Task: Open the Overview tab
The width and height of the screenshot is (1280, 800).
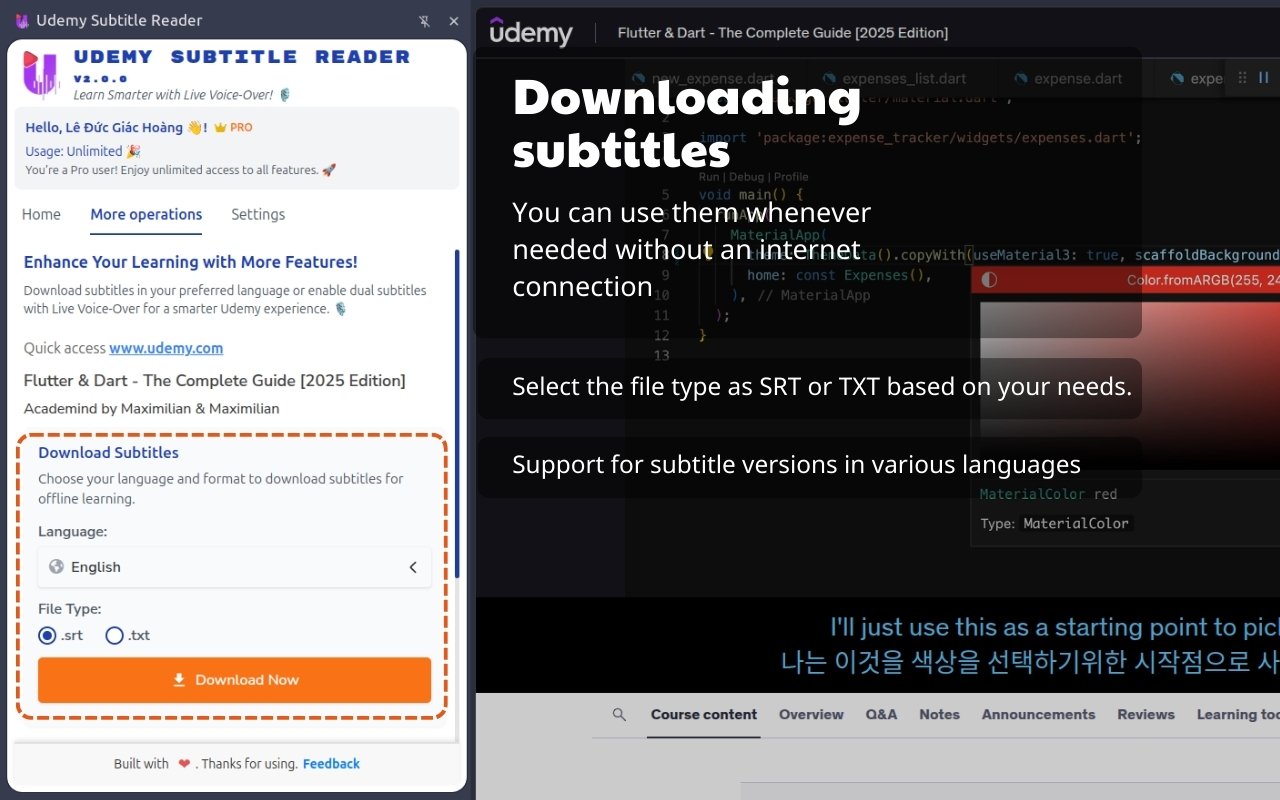Action: [x=811, y=714]
